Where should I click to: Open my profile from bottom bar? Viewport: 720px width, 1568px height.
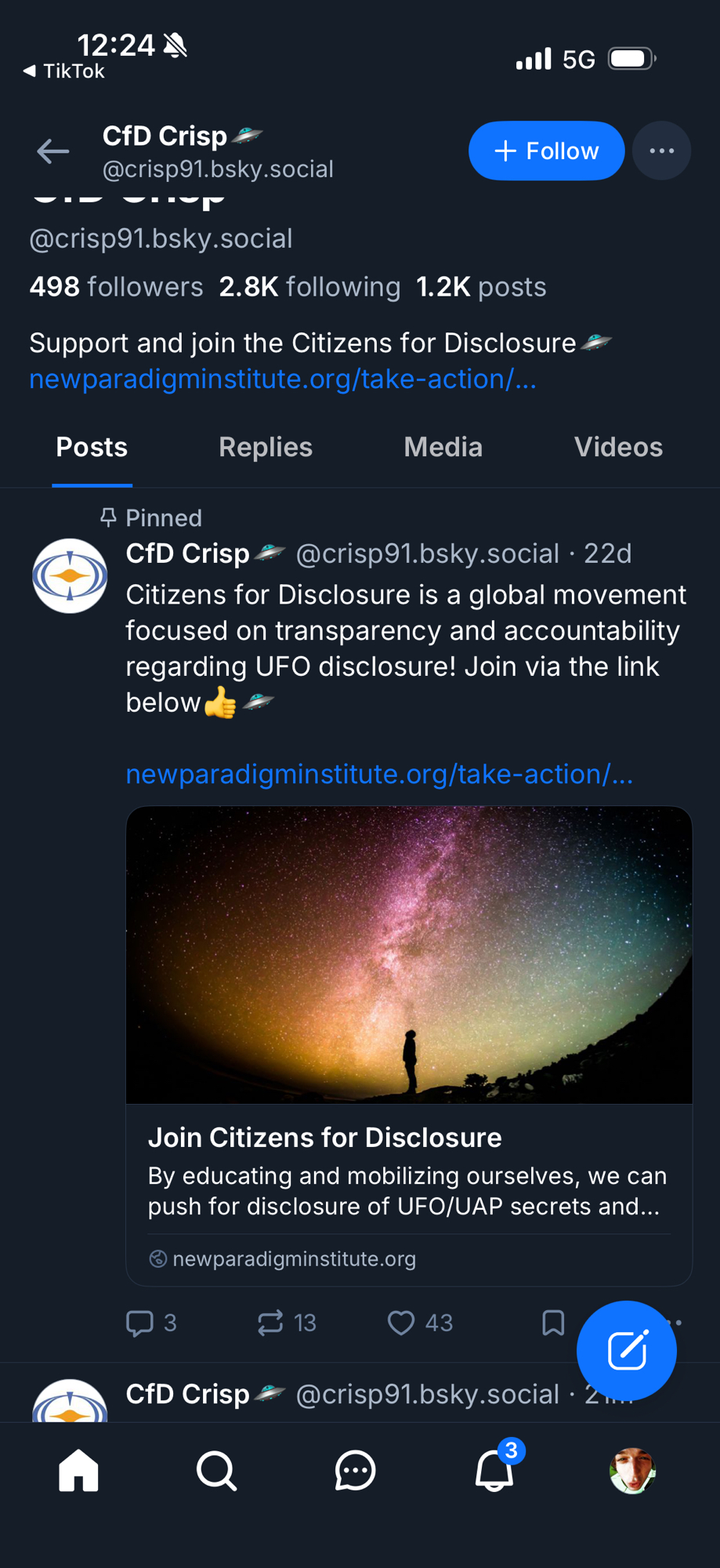pos(632,1471)
